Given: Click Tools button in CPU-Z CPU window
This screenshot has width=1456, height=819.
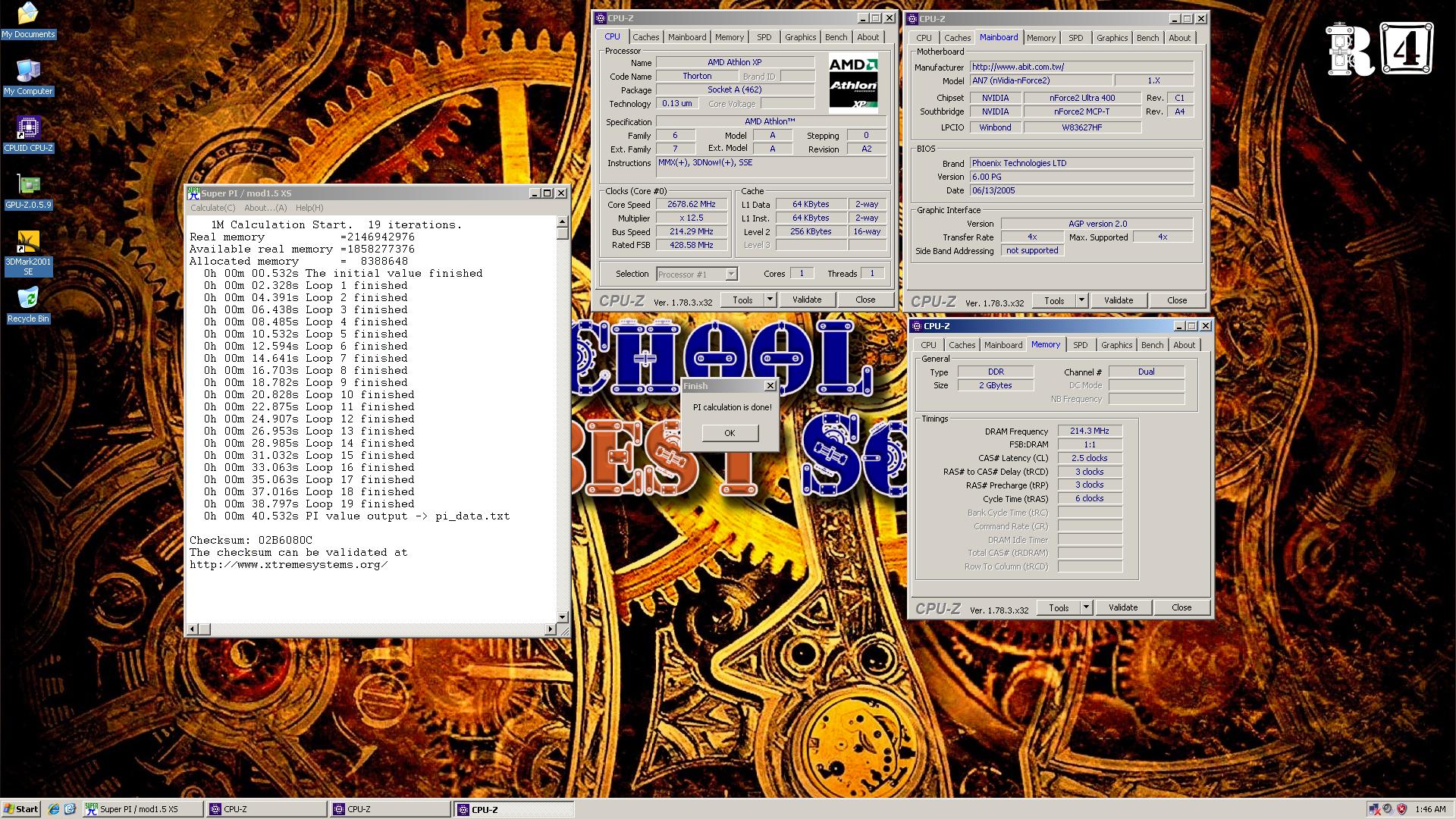Looking at the screenshot, I should point(742,300).
